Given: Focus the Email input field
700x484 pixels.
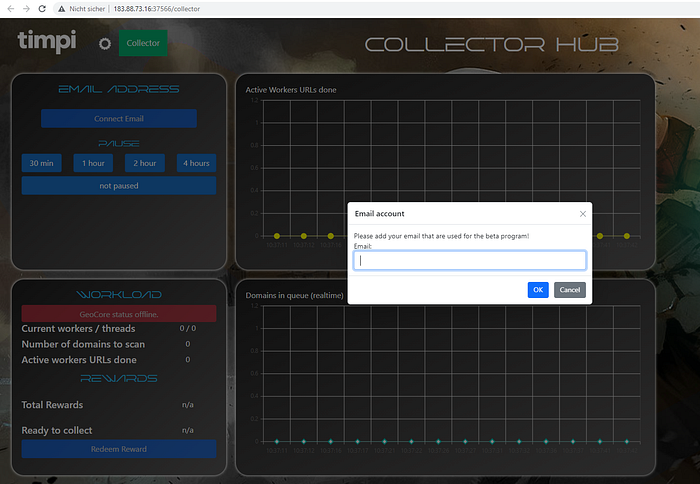Looking at the screenshot, I should tap(469, 260).
